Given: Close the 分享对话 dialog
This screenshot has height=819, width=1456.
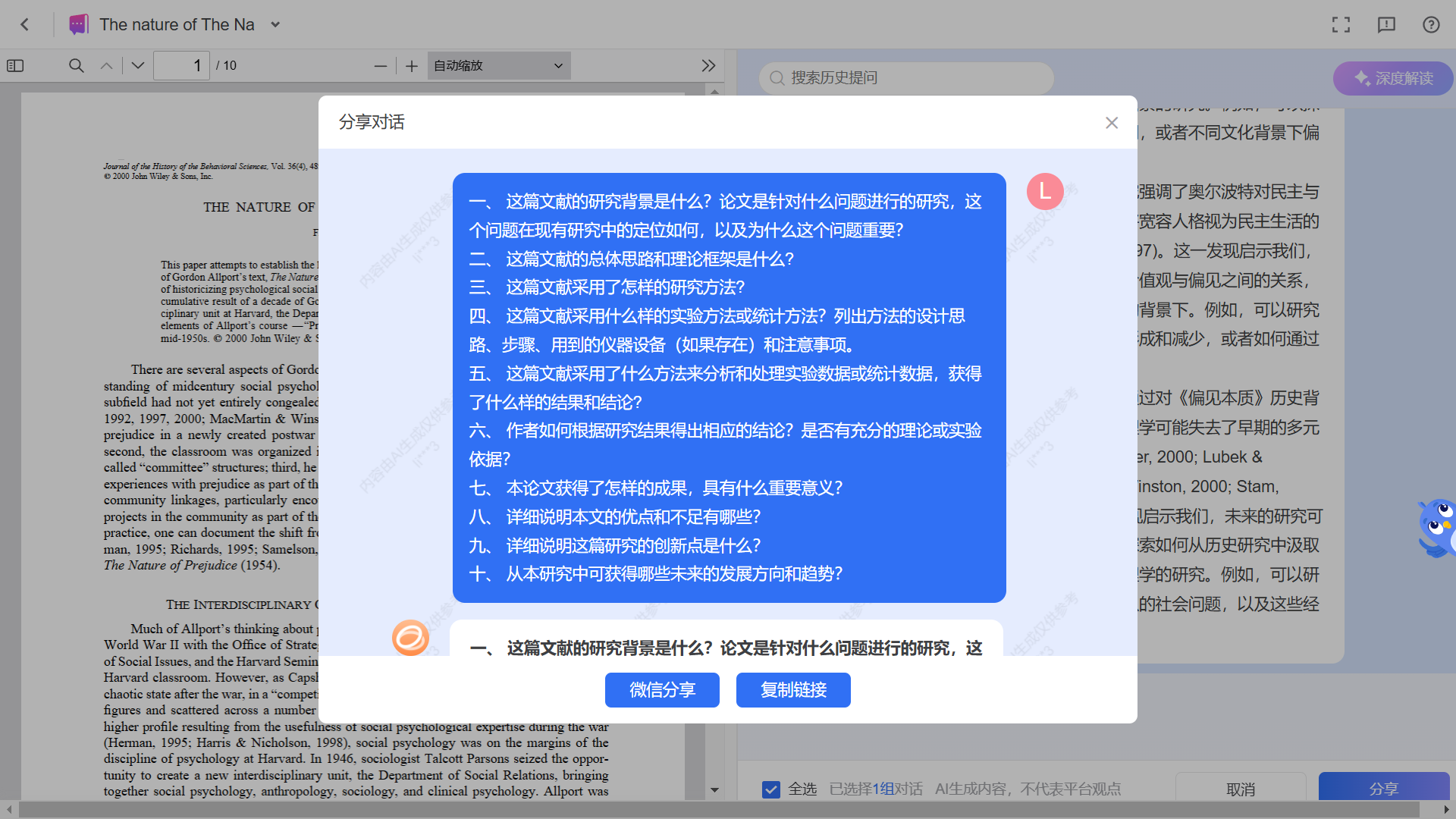Looking at the screenshot, I should 1112,122.
